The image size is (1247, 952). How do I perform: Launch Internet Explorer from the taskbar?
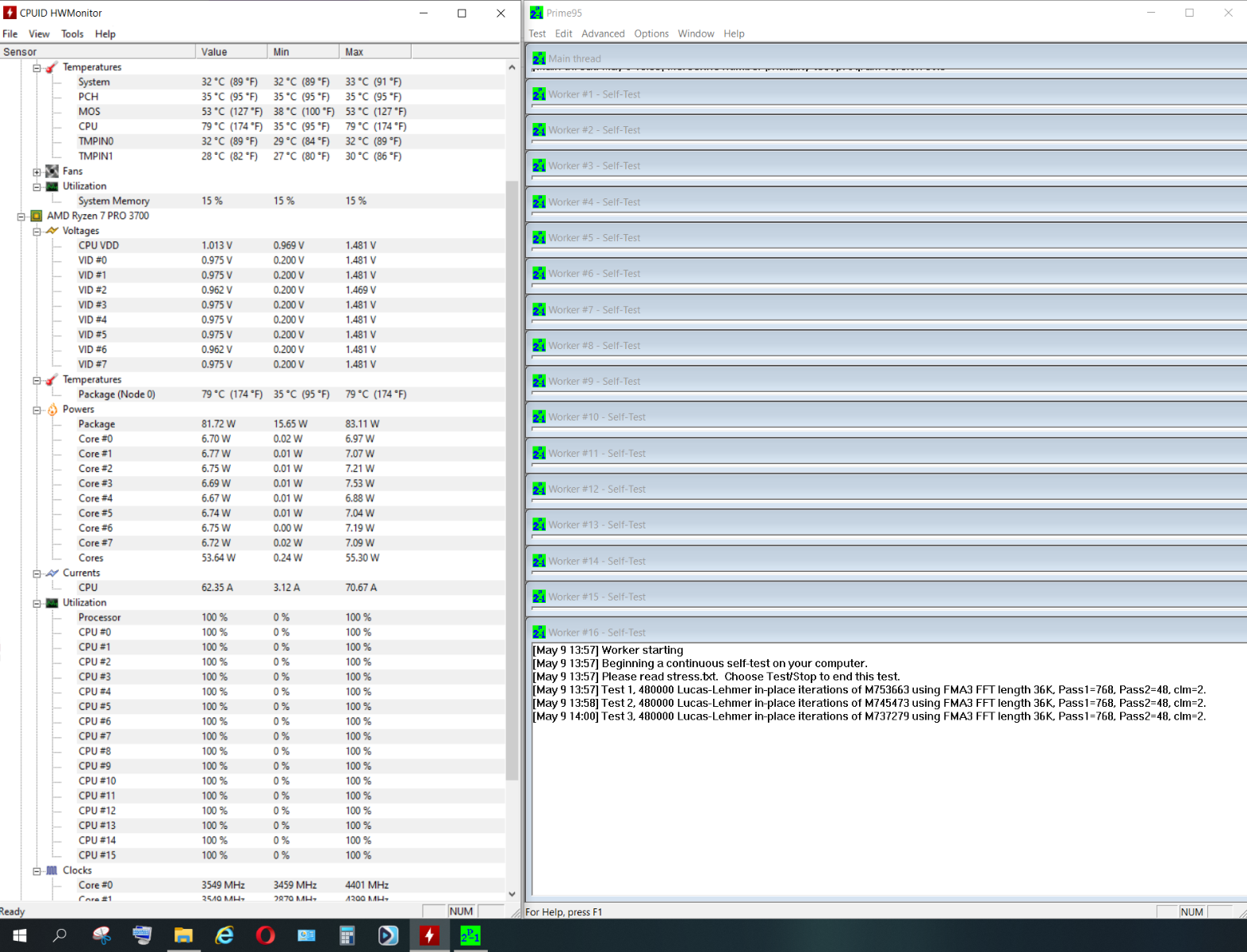click(224, 935)
